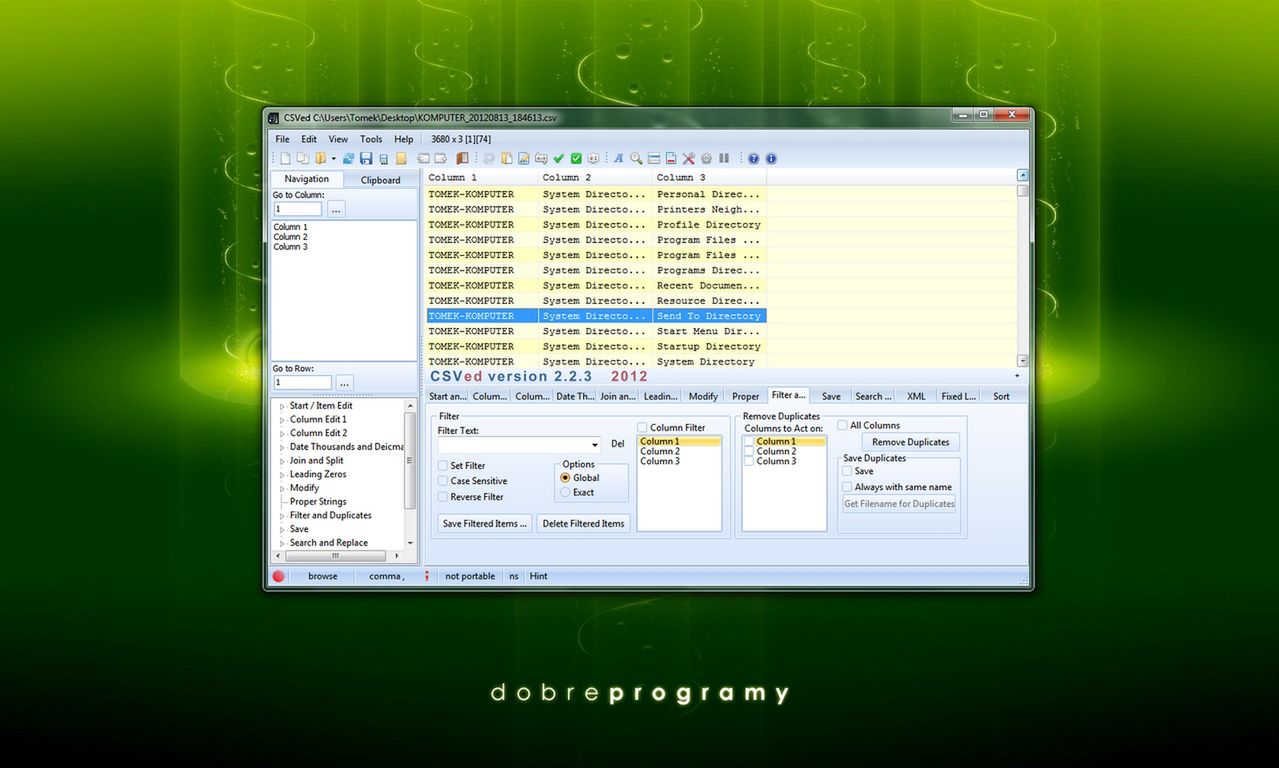This screenshot has width=1279, height=768.
Task: Click the Go to Column input field
Action: 298,209
